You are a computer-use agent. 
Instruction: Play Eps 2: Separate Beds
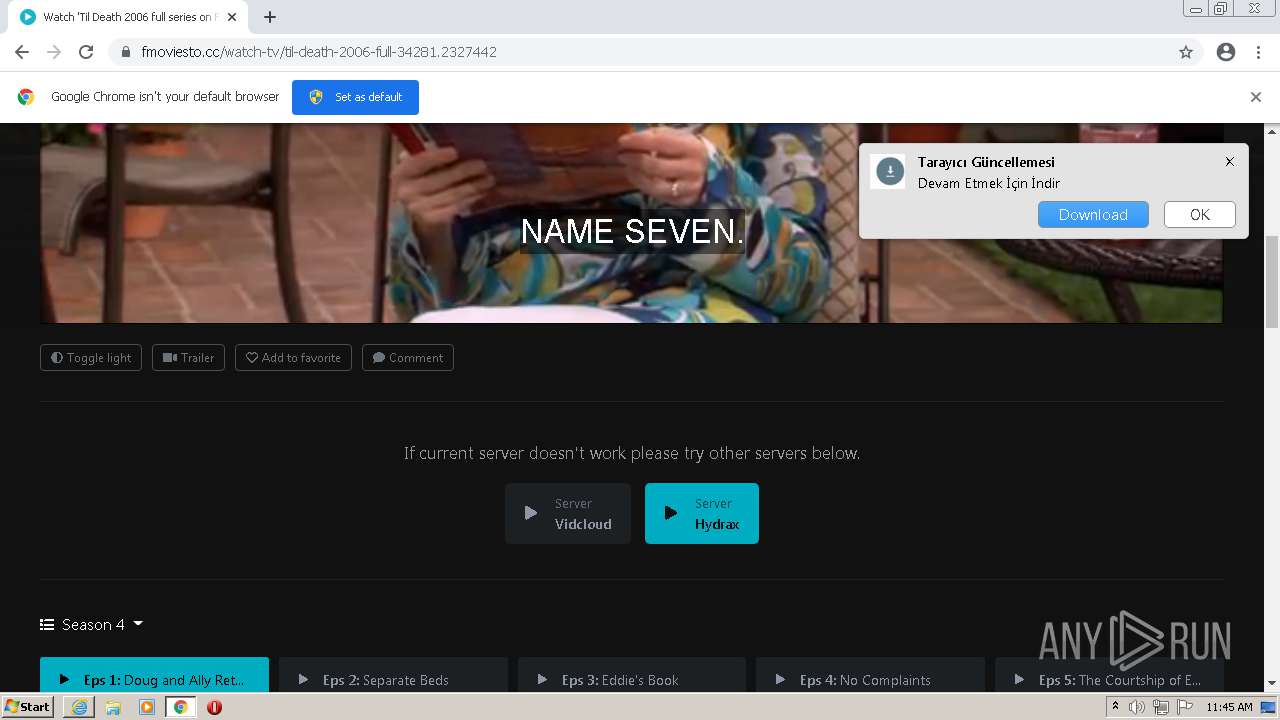click(393, 675)
